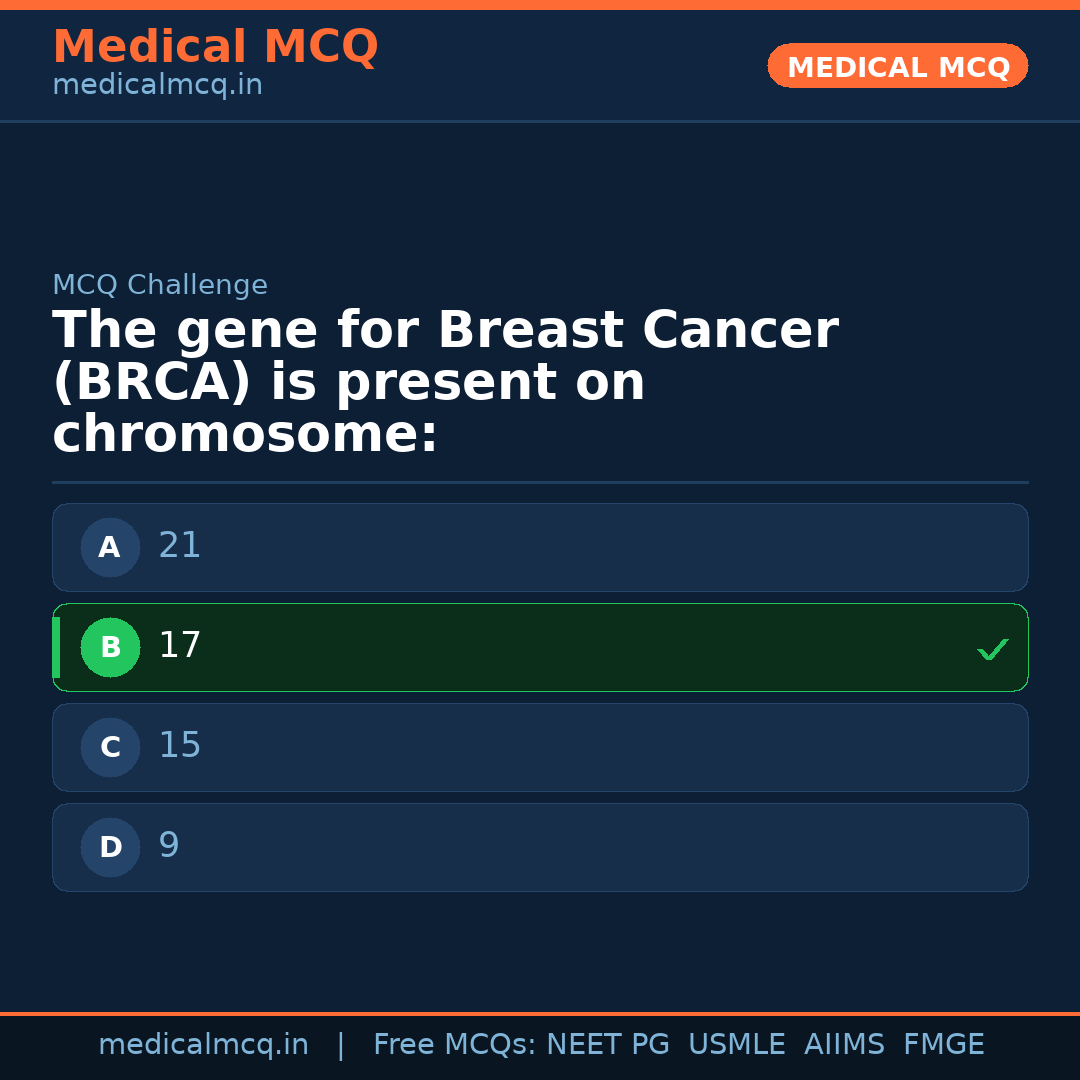Screen dimensions: 1080x1080
Task: Click the FMGE footer label
Action: [x=943, y=1044]
